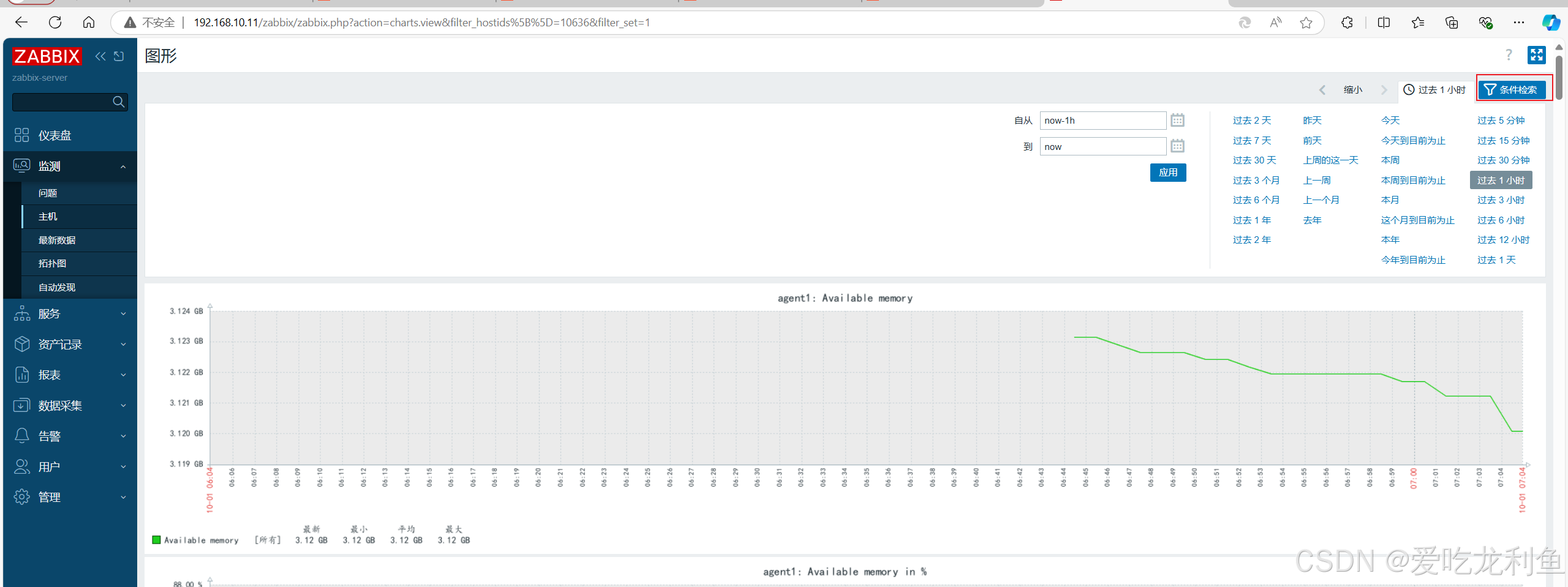Open Copilot sidebar icon
The width and height of the screenshot is (1568, 587).
[1551, 23]
